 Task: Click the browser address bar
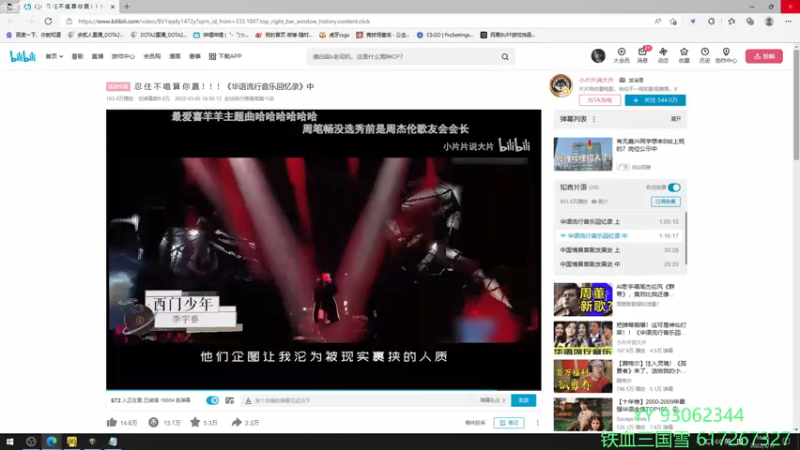357,21
